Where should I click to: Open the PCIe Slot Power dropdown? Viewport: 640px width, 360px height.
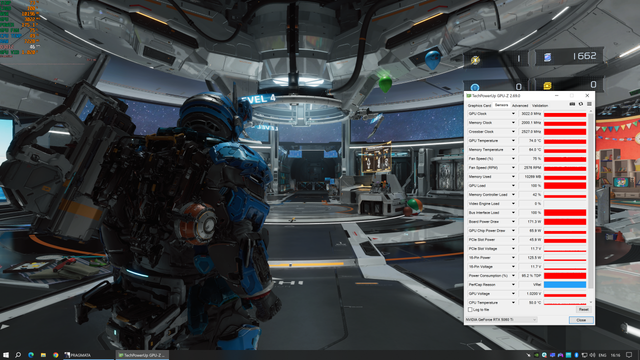(513, 240)
